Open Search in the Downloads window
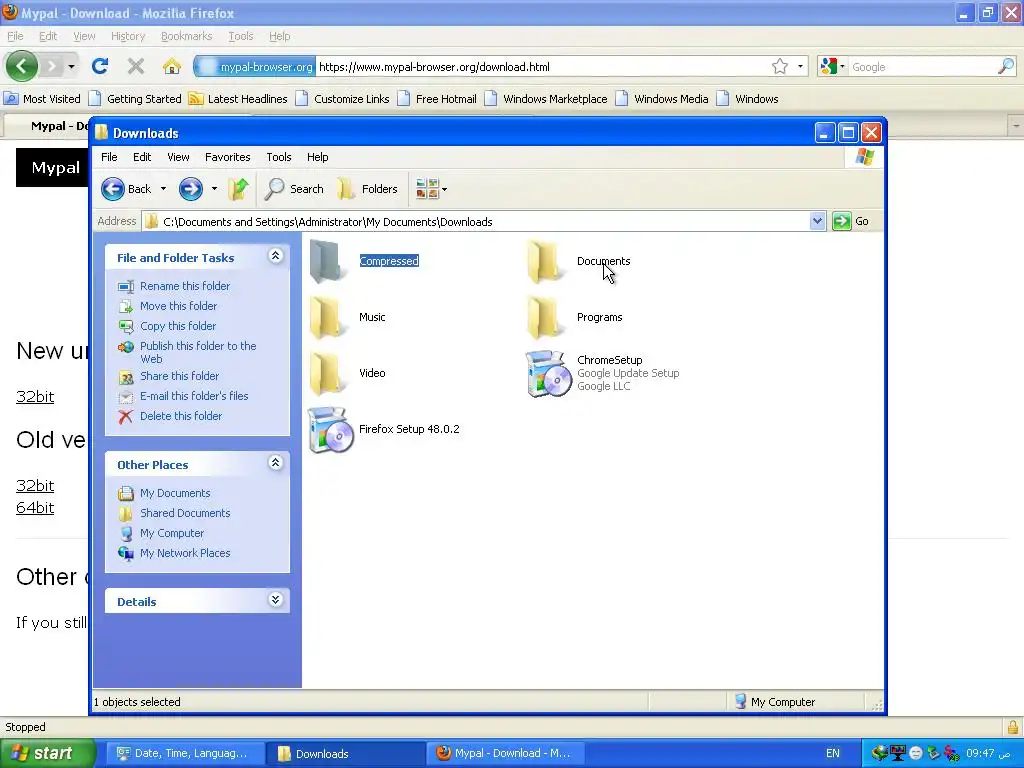1024x768 pixels. click(x=295, y=189)
